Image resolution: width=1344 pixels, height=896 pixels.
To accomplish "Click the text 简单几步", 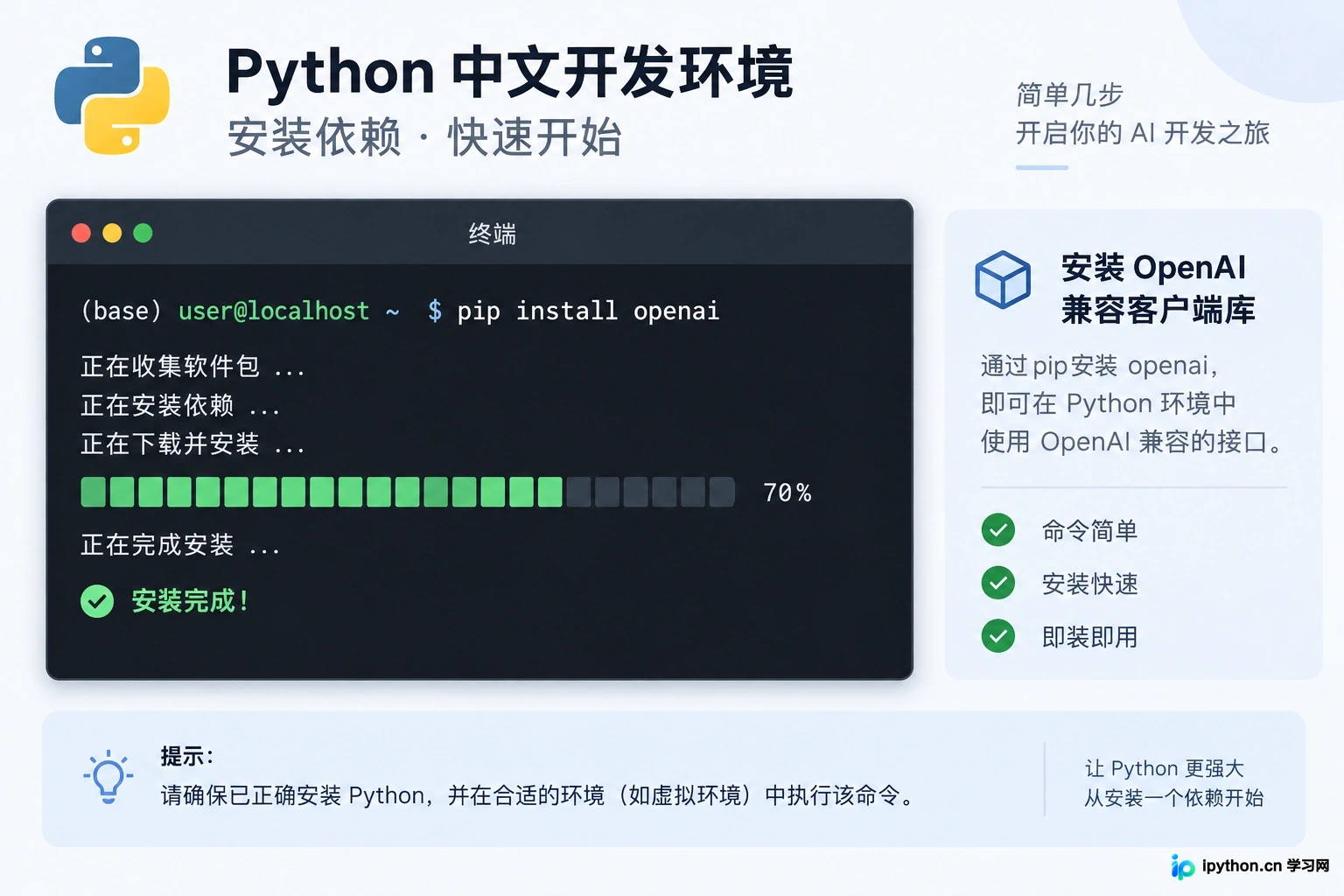I will pos(1069,94).
